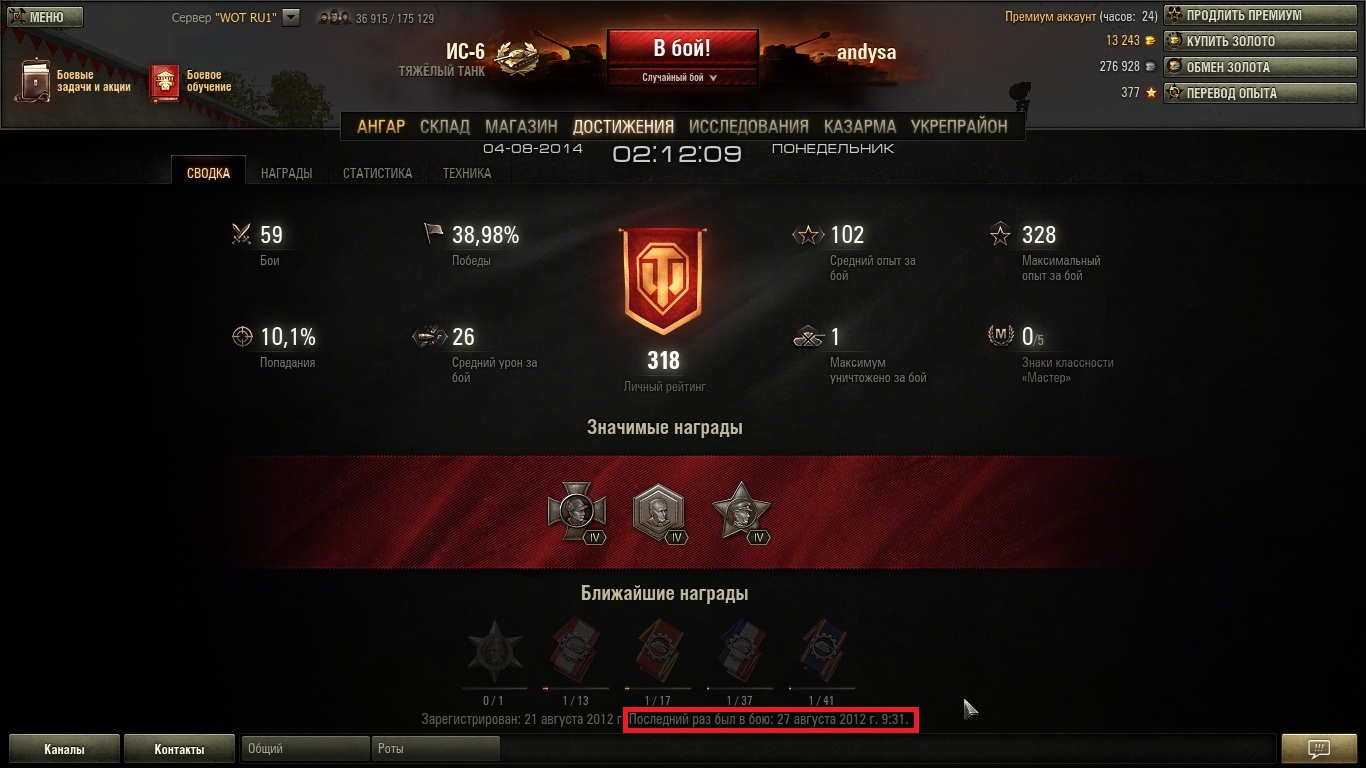Screen dimensions: 1366x768
Task: Click ПРОДЛИТЬ ПРЕМИУМ button
Action: coord(1259,15)
